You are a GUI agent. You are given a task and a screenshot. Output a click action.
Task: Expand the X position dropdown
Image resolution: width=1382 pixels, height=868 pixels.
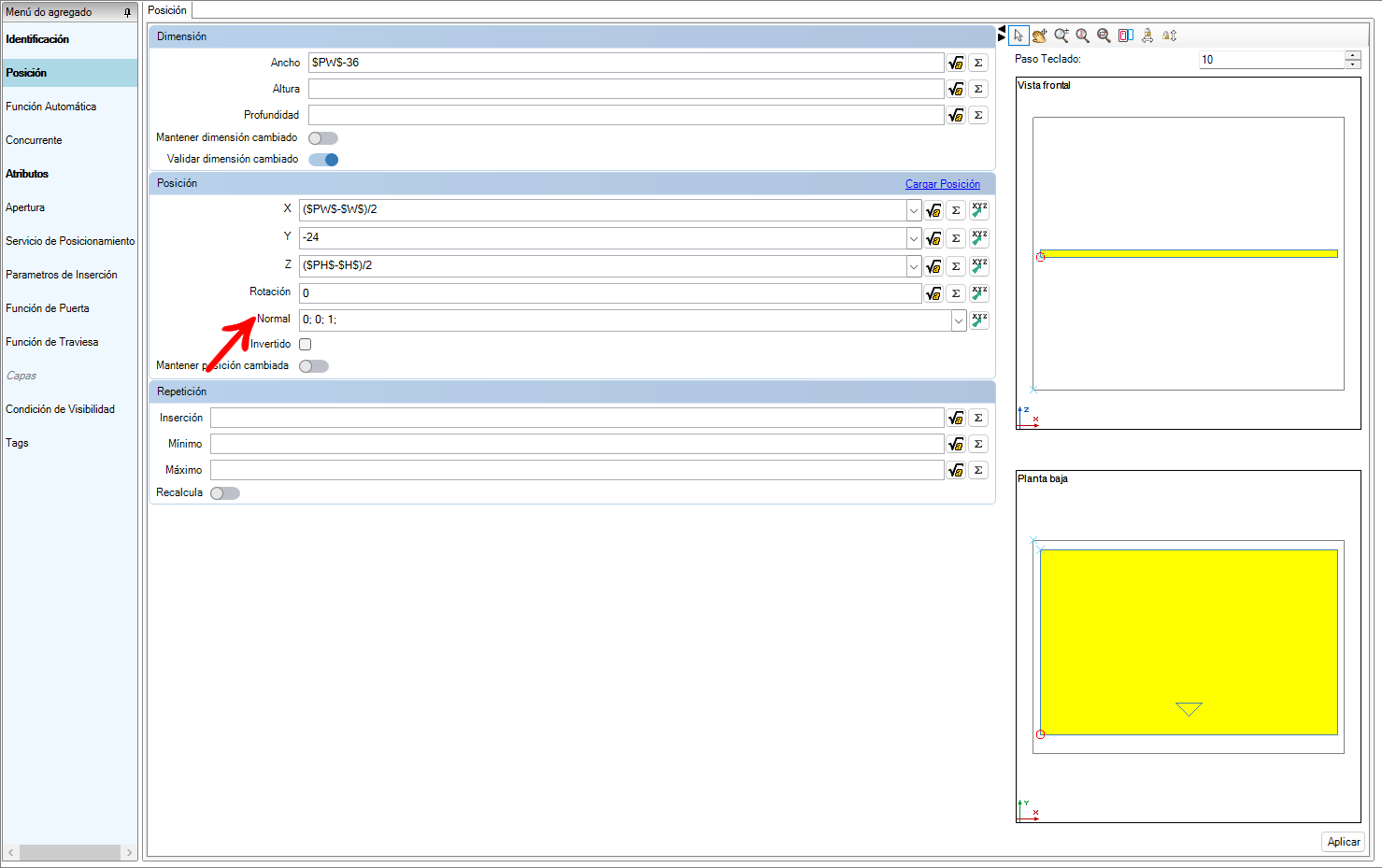click(914, 210)
